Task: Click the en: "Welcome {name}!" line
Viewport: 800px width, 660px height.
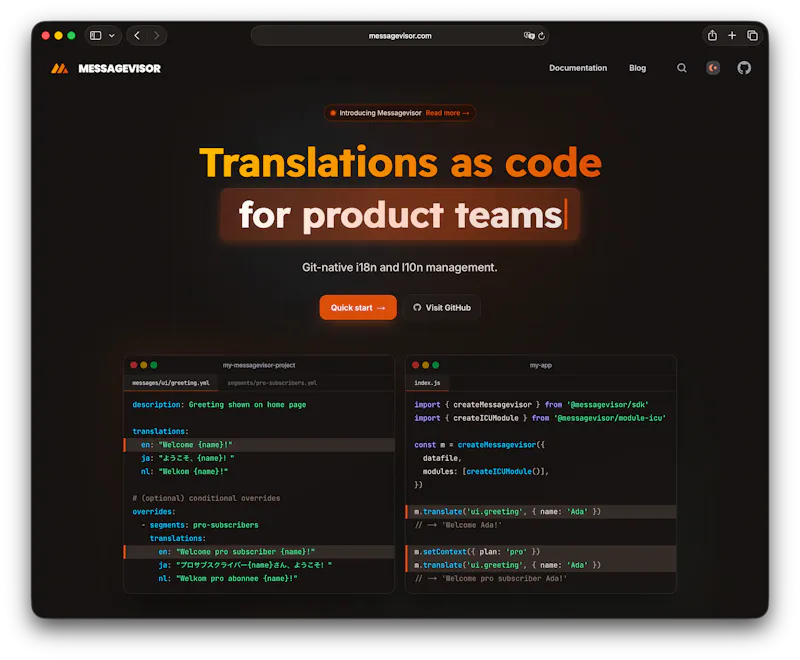Action: click(x=259, y=445)
